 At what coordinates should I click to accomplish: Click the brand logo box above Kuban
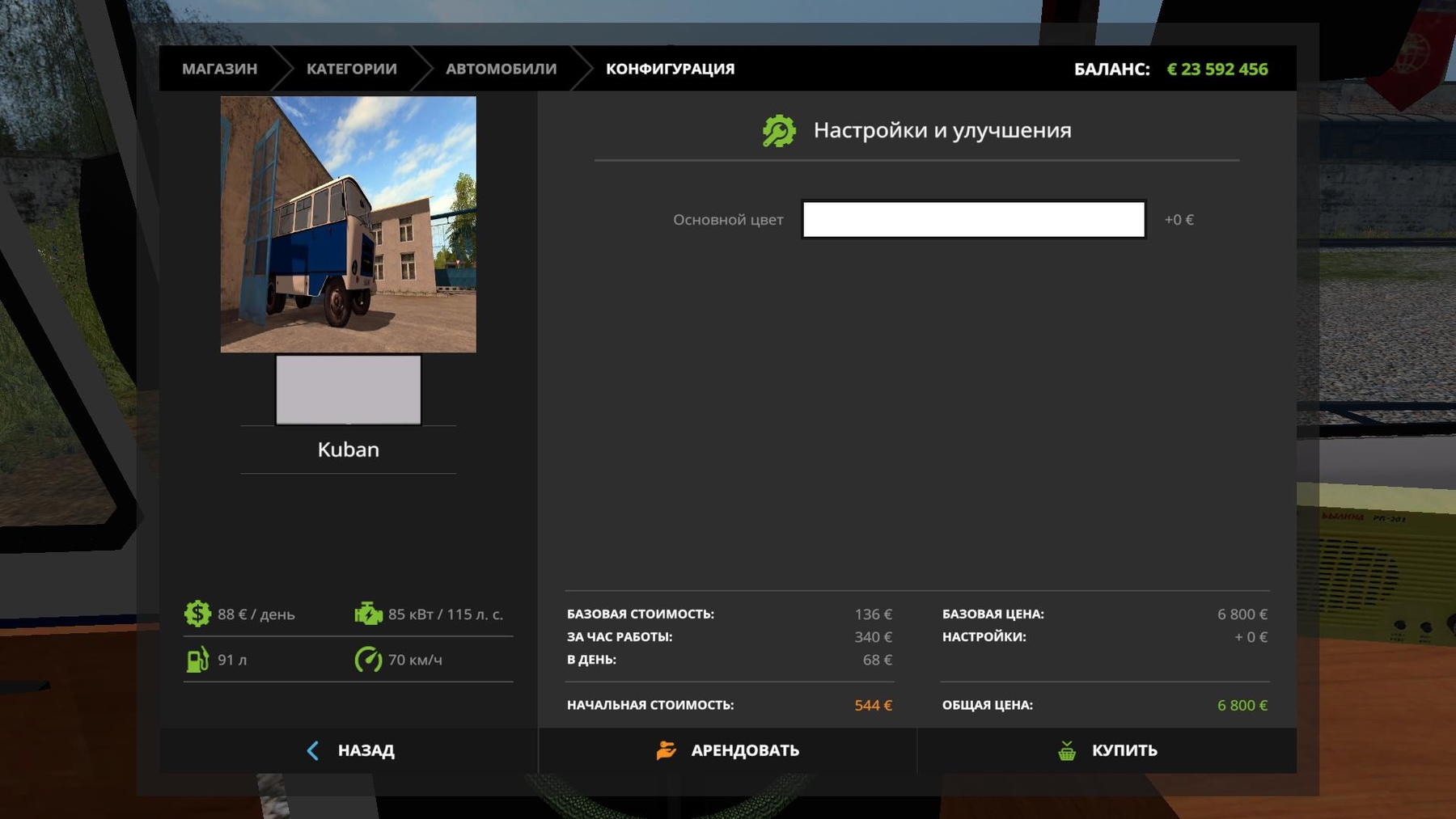click(348, 389)
